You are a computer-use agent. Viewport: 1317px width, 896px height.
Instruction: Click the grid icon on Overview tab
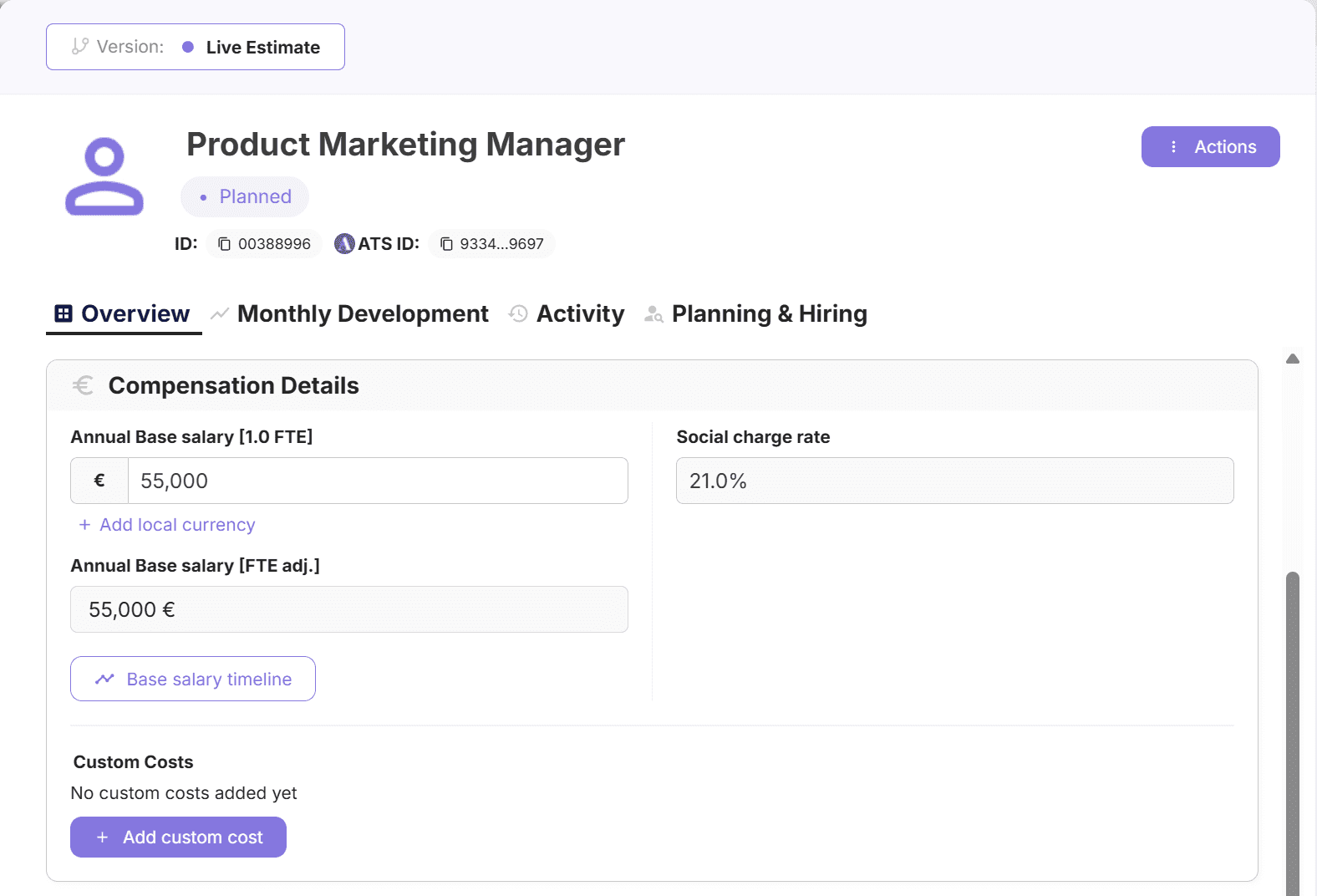(64, 313)
